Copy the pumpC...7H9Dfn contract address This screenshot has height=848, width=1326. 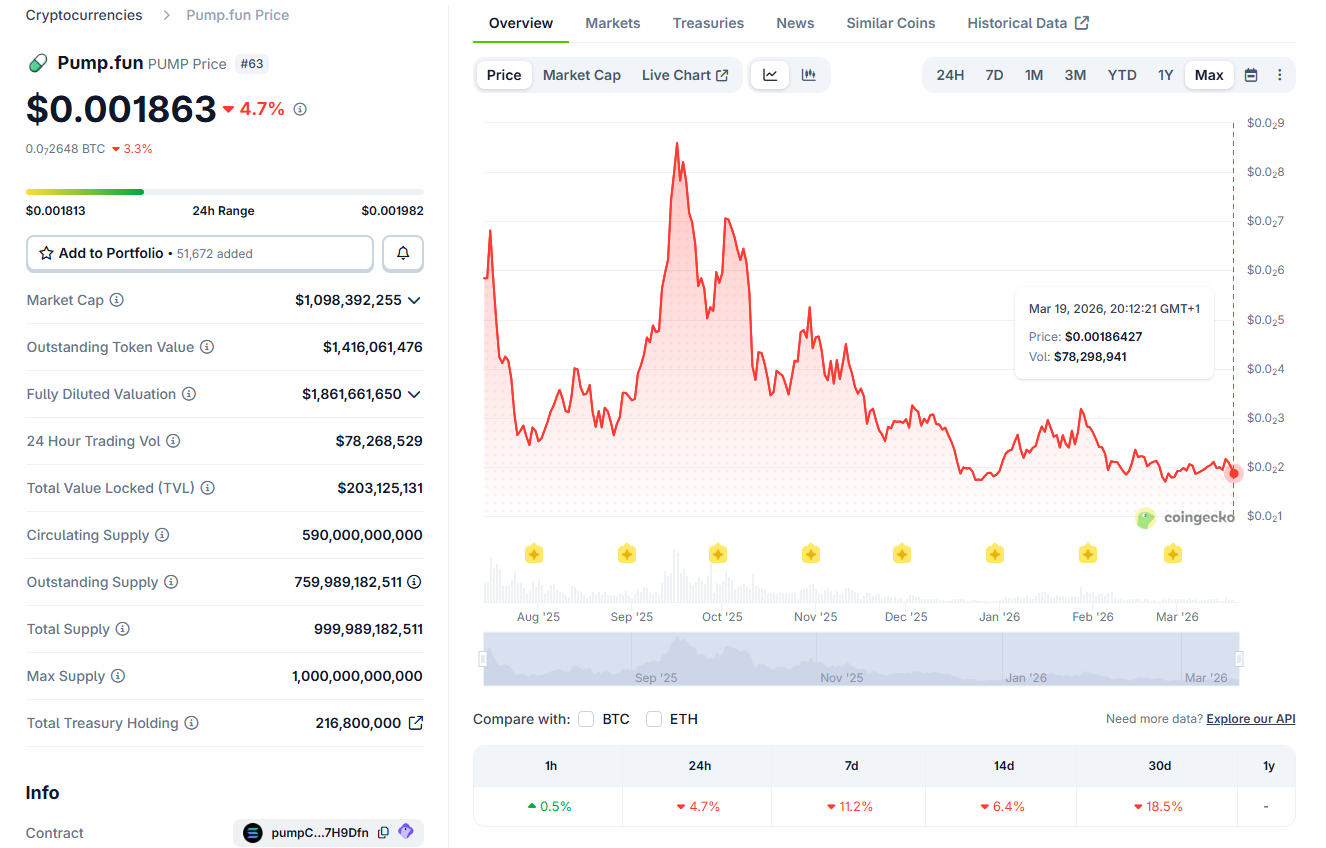click(383, 832)
